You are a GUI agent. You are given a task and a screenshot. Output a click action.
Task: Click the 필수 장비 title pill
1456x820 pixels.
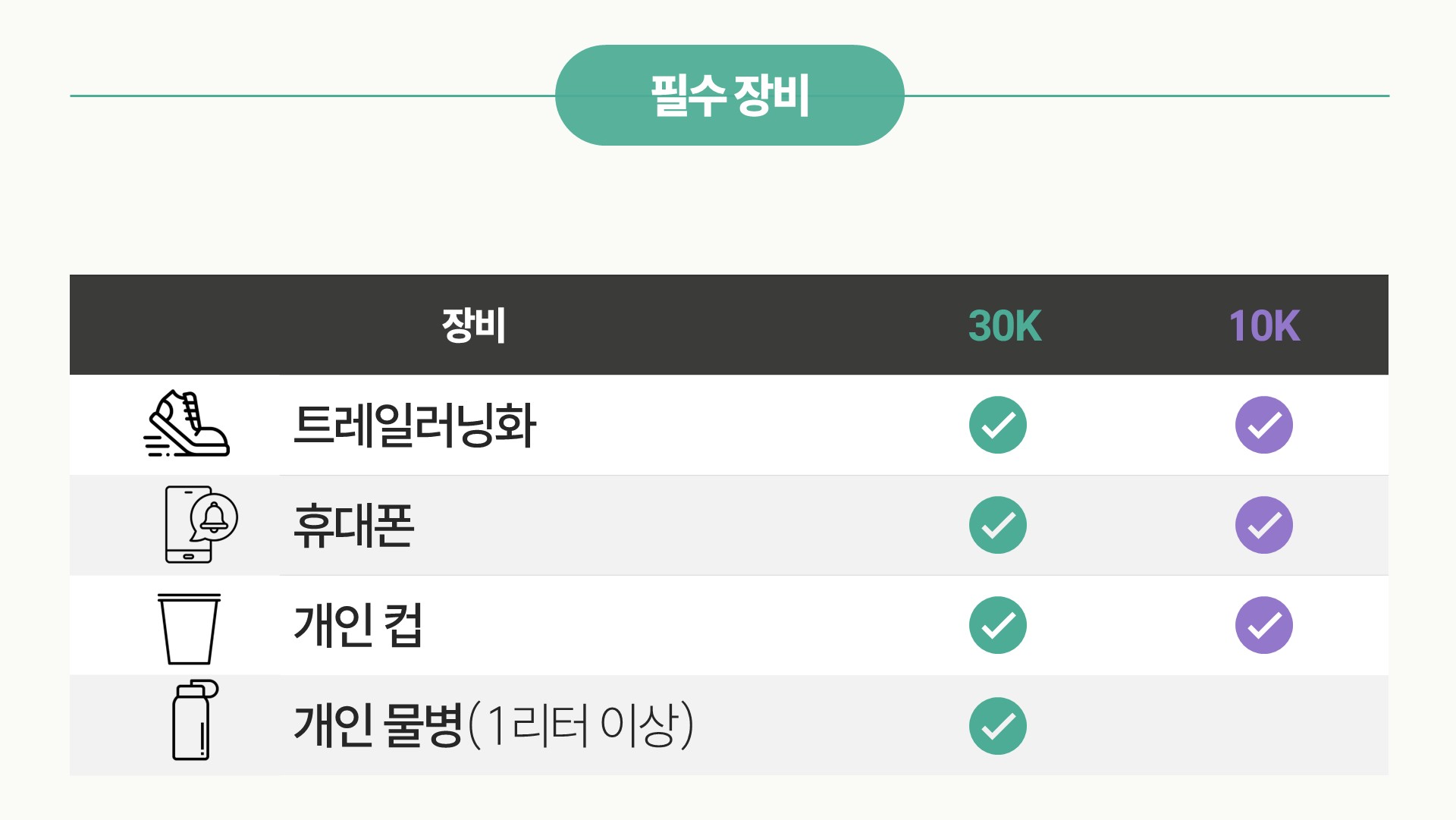coord(730,96)
